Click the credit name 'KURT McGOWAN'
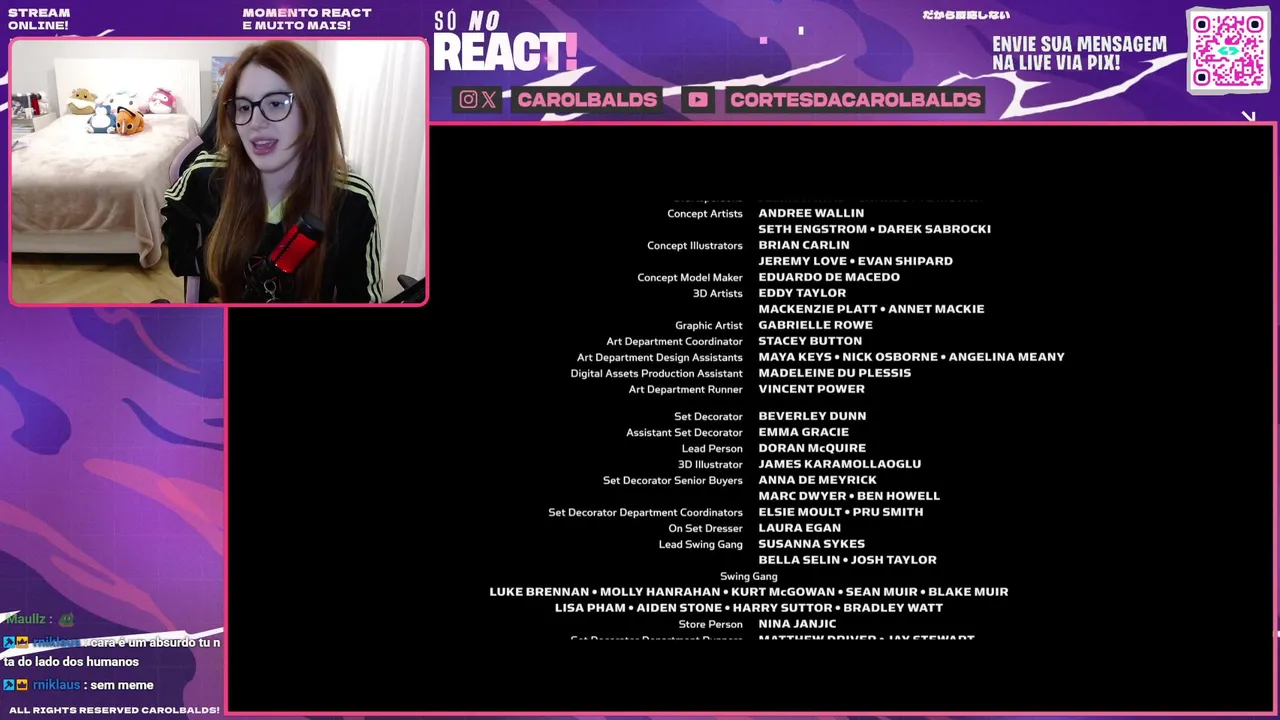1280x720 pixels. pyautogui.click(x=783, y=592)
